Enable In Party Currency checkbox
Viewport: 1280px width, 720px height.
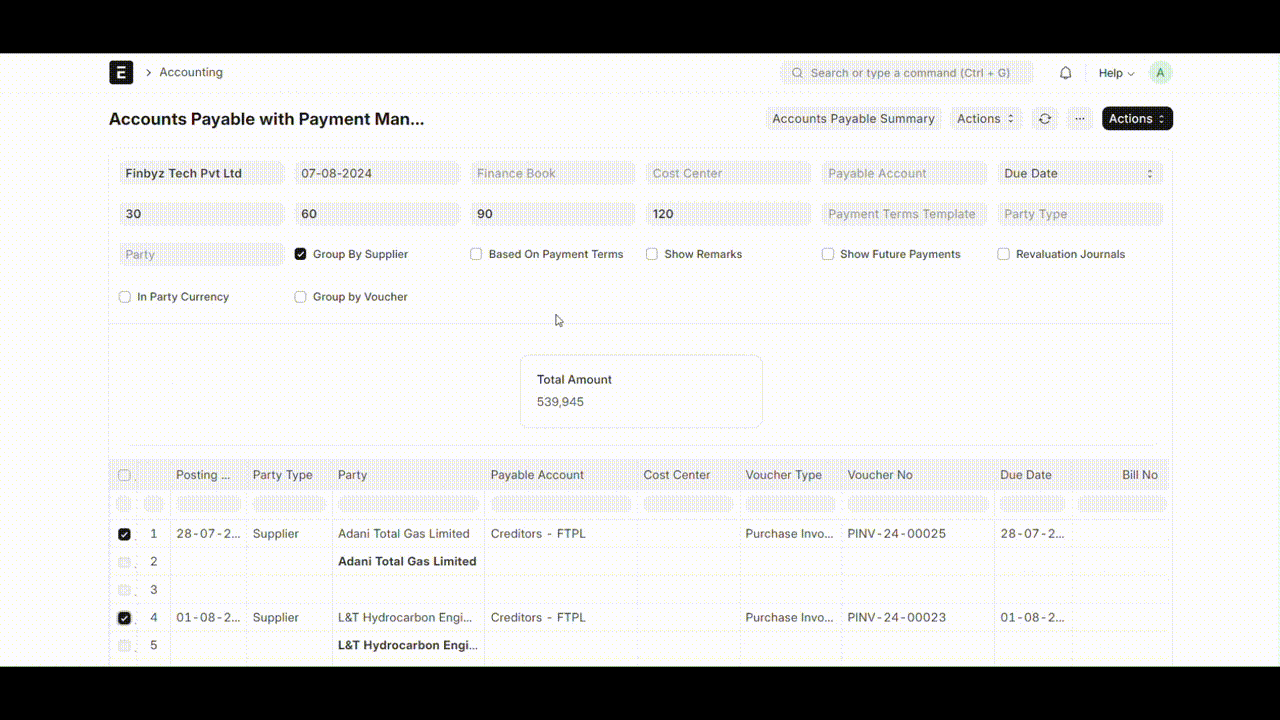pos(125,297)
